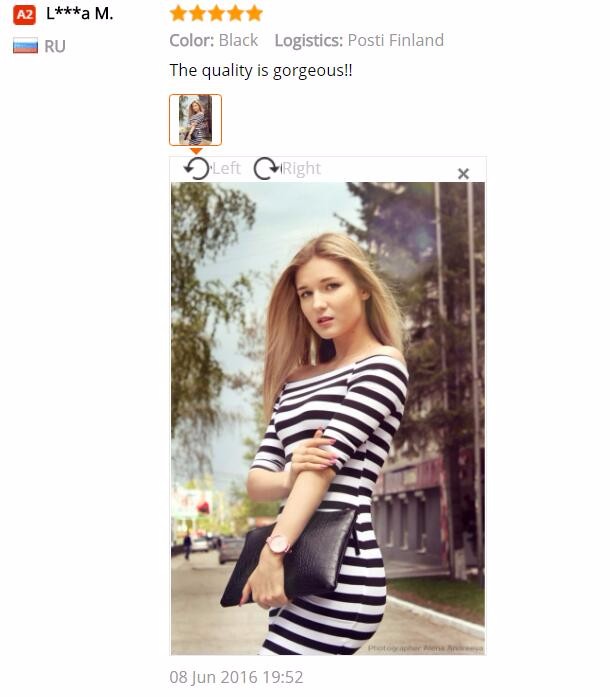This screenshot has width=610, height=697.
Task: Click Logistics: Posti Finland text
Action: tap(359, 40)
